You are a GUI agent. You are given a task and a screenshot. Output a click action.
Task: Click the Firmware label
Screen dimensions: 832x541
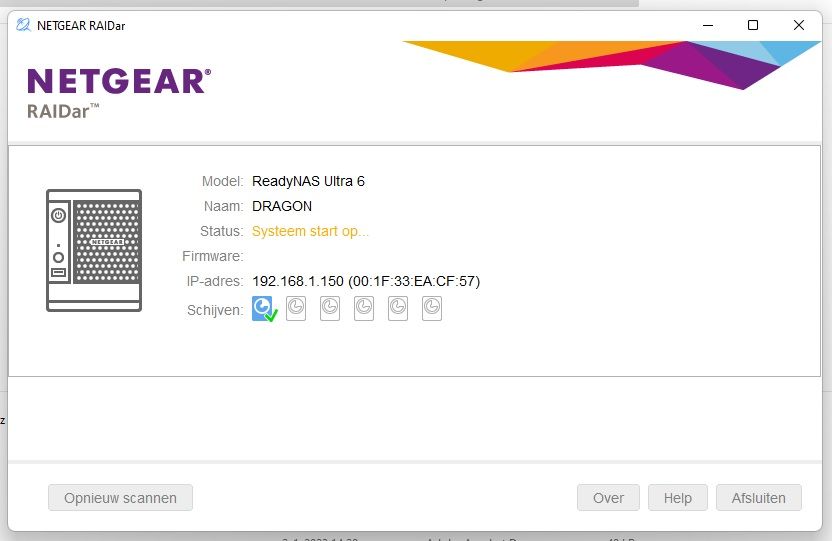[x=212, y=256]
